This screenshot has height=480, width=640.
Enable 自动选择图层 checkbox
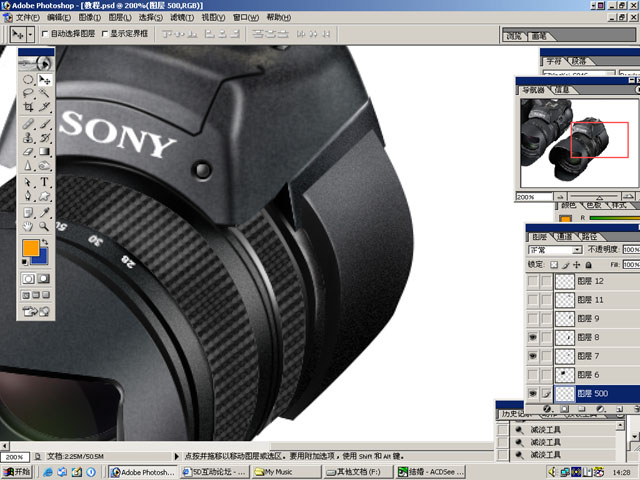pyautogui.click(x=45, y=34)
